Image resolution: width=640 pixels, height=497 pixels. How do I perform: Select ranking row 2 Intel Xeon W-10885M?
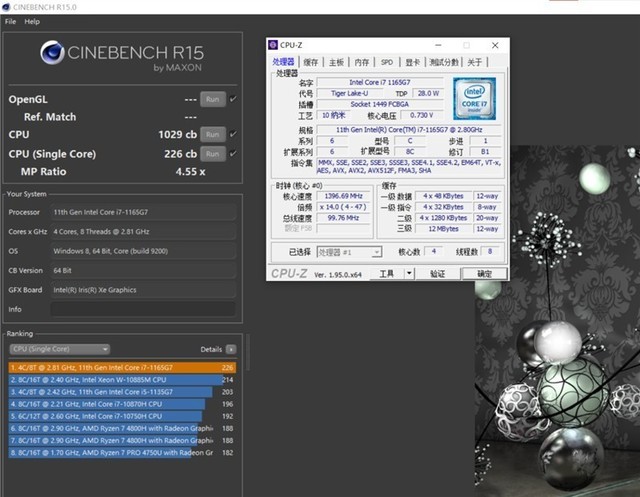122,380
